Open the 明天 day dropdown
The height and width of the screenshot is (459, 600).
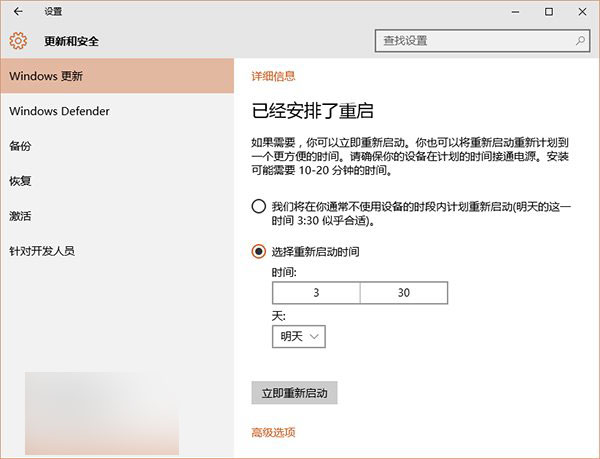click(299, 337)
